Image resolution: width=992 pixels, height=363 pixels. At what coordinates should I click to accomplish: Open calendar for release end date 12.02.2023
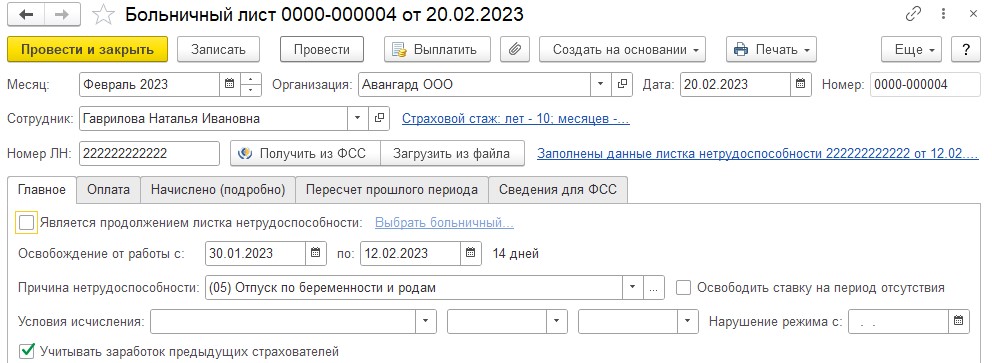470,254
